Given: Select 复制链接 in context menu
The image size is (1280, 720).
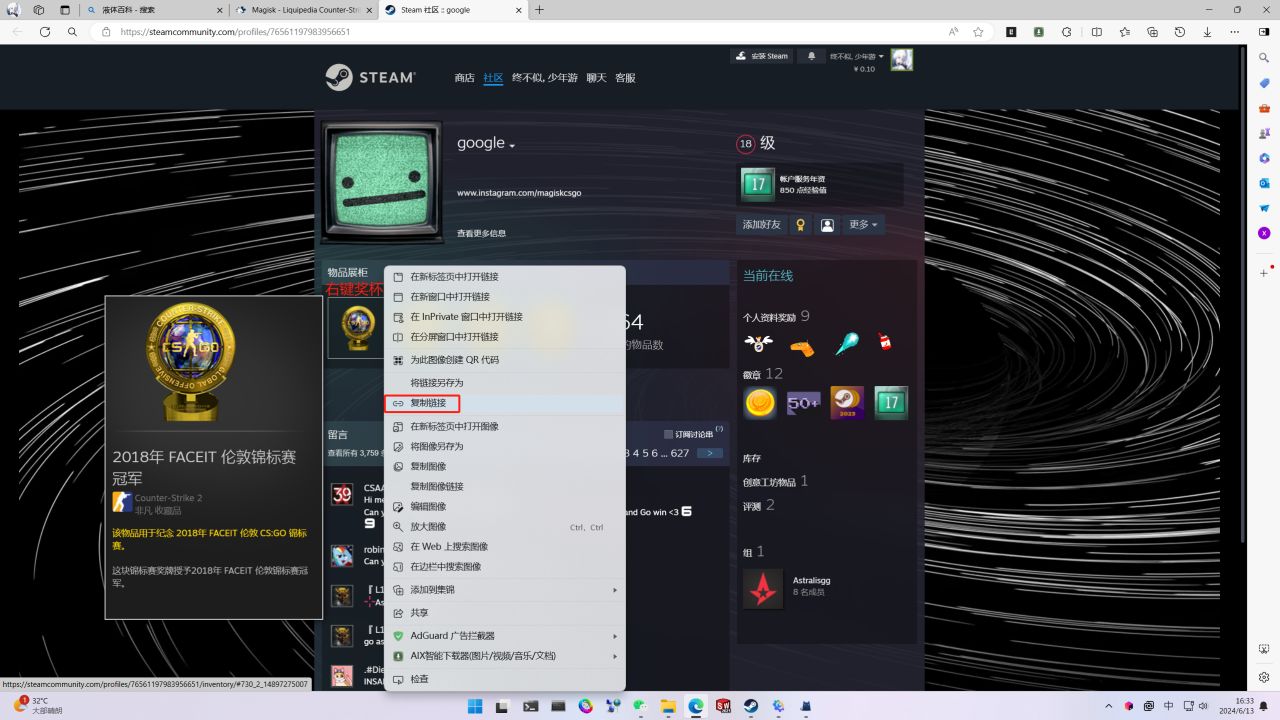Looking at the screenshot, I should [428, 403].
